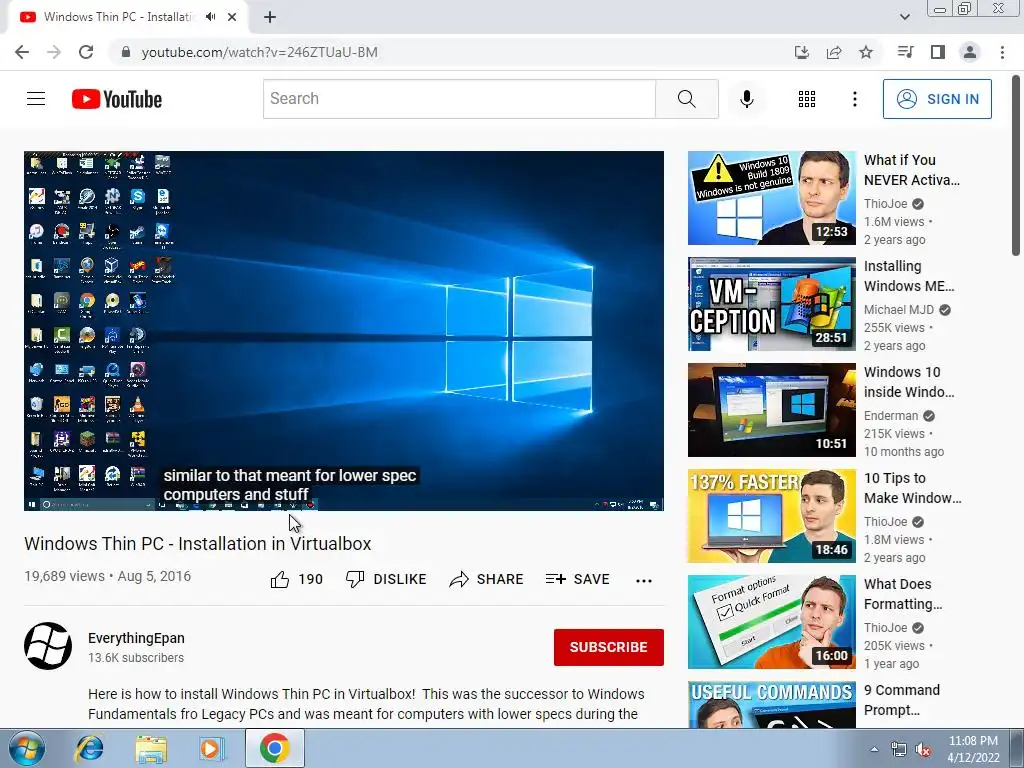Click the search magnifier button
1024x768 pixels.
(x=686, y=99)
